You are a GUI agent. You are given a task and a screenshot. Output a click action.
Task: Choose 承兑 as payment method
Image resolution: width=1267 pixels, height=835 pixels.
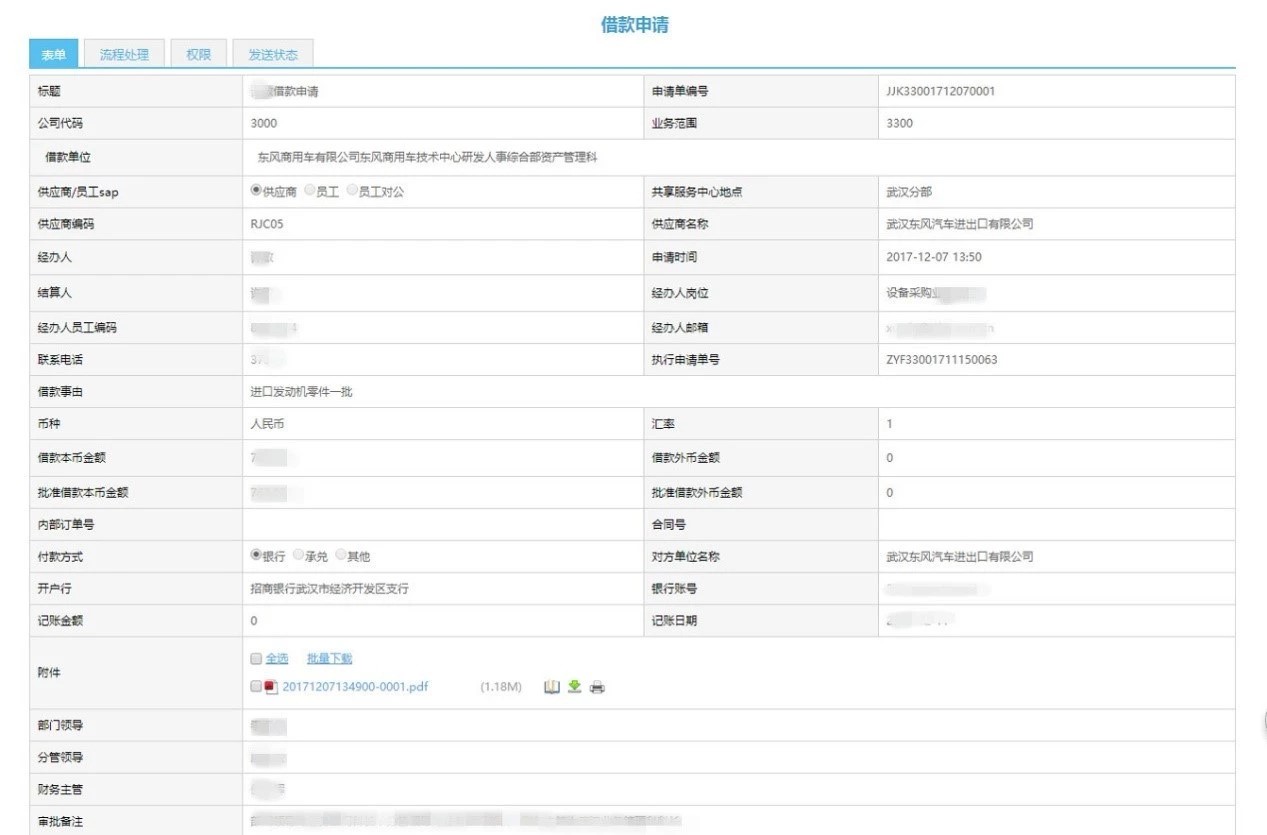298,555
